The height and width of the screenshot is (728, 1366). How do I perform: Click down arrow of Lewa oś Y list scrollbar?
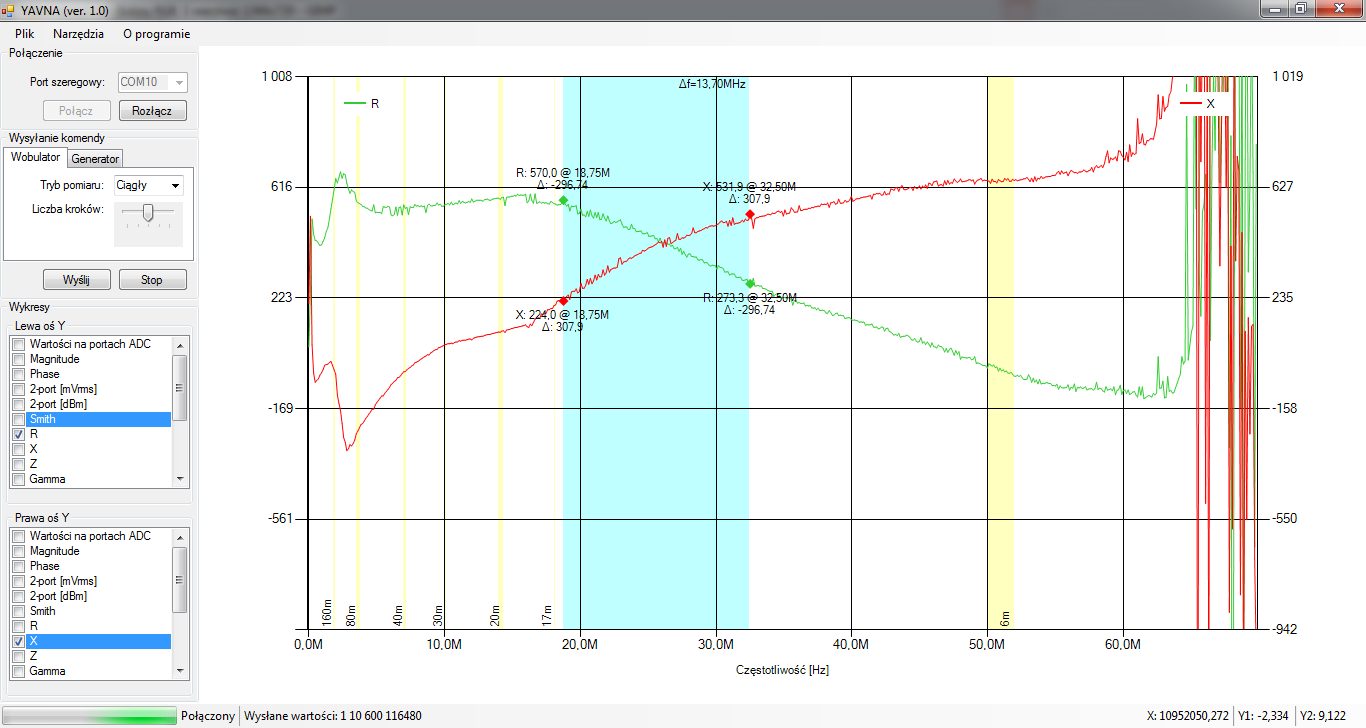pyautogui.click(x=180, y=479)
